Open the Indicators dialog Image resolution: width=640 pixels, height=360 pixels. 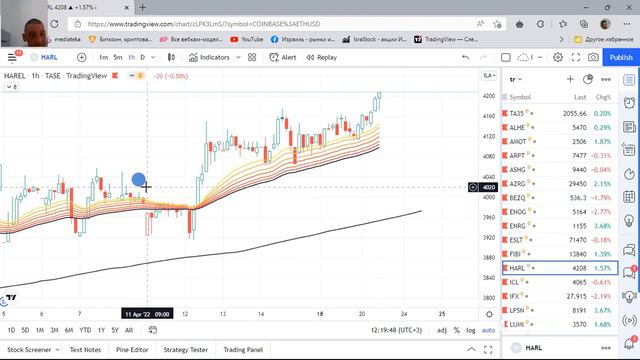[209, 58]
